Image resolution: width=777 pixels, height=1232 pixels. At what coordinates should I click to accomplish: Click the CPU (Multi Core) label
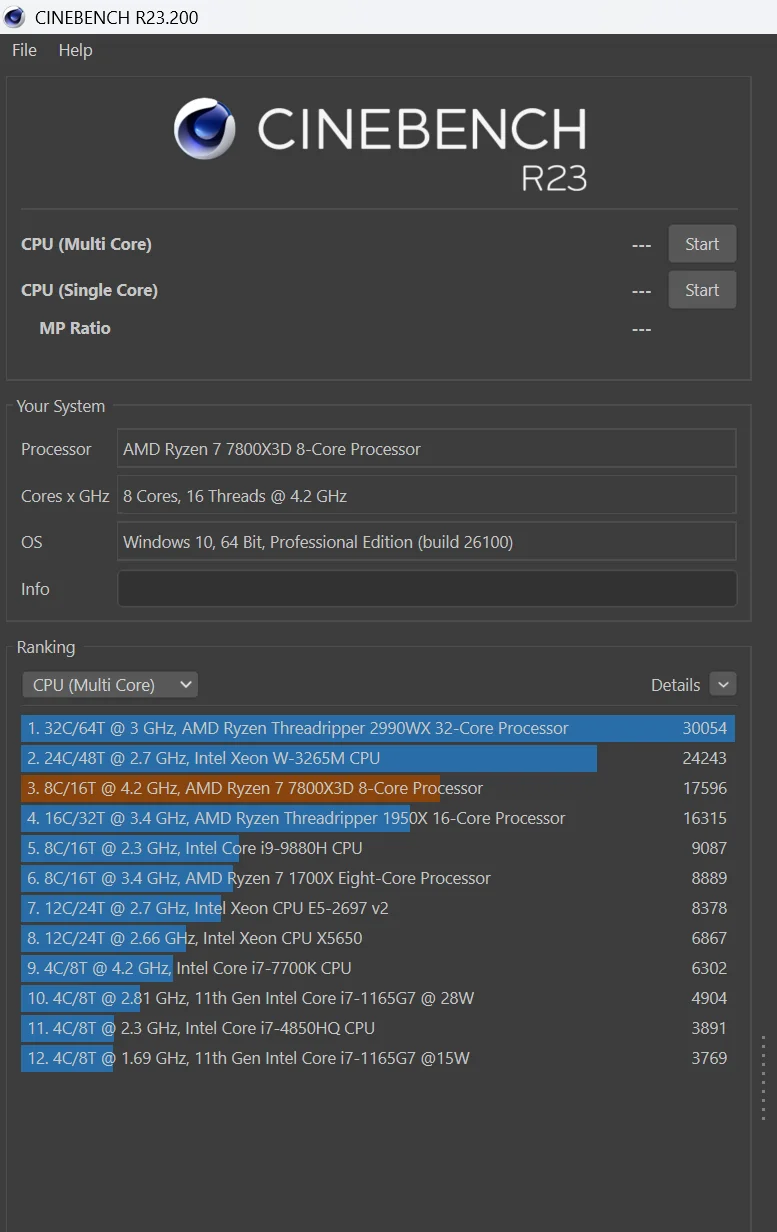coord(86,244)
